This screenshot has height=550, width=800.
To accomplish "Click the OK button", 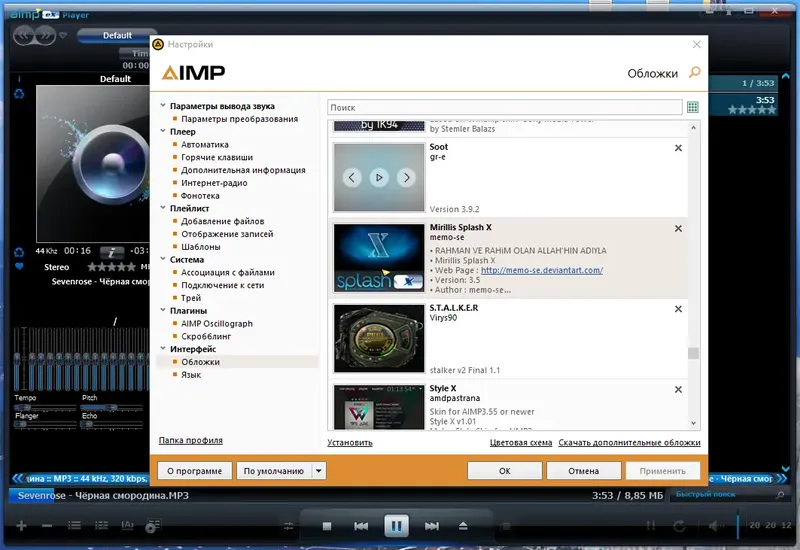I will pos(505,470).
